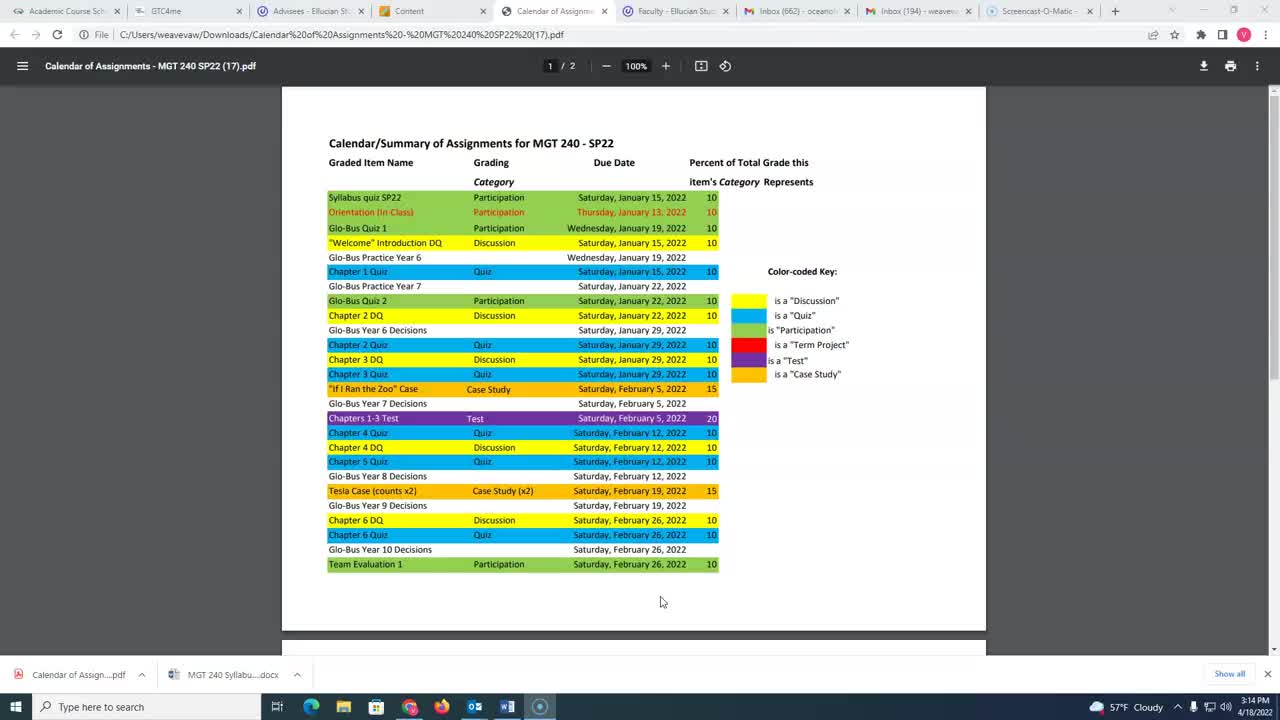
Task: Reload the page in Chrome
Action: pyautogui.click(x=57, y=35)
